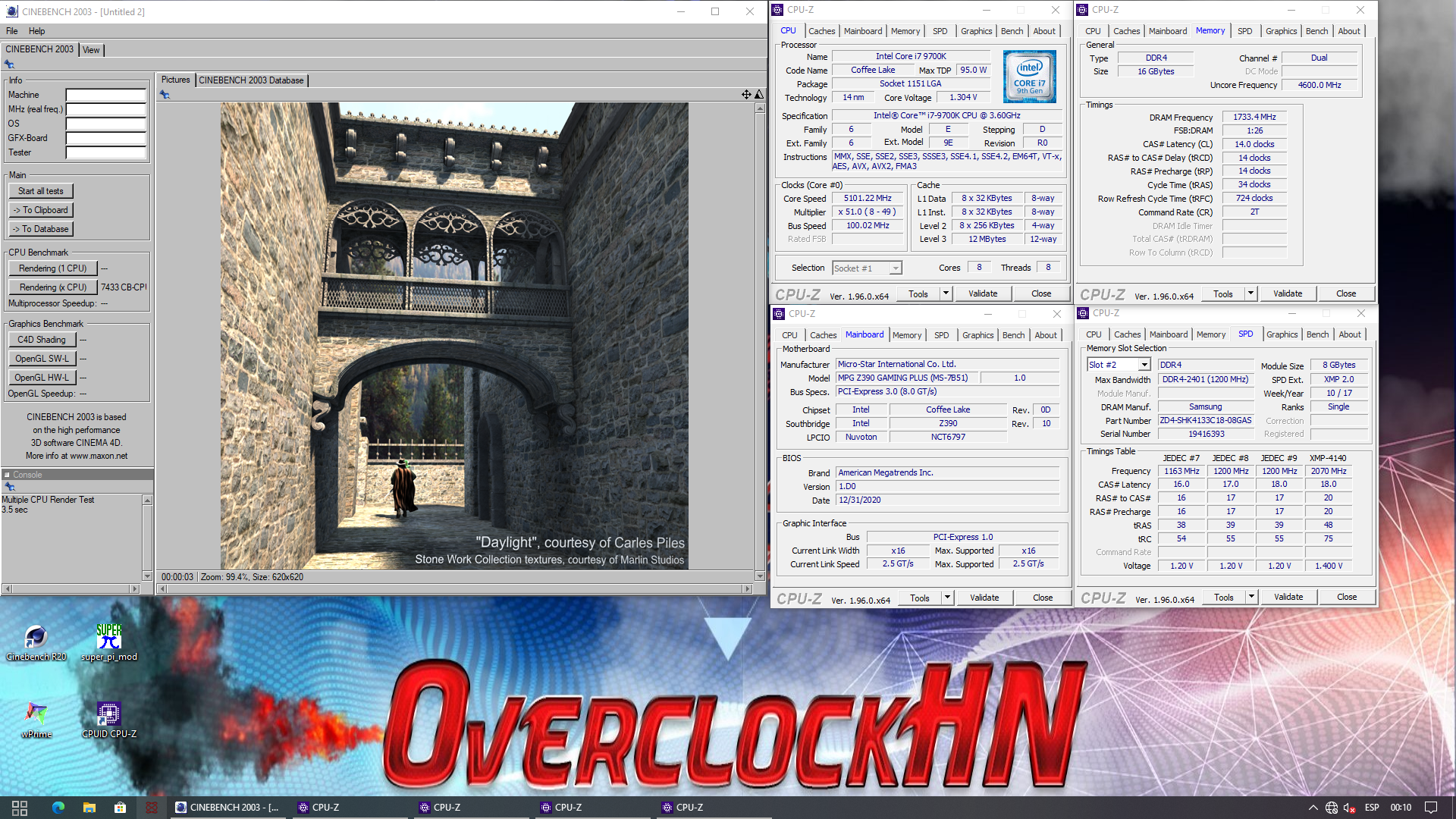Run OpenGL SW-L benchmark
Viewport: 1456px width, 819px height.
tap(42, 359)
